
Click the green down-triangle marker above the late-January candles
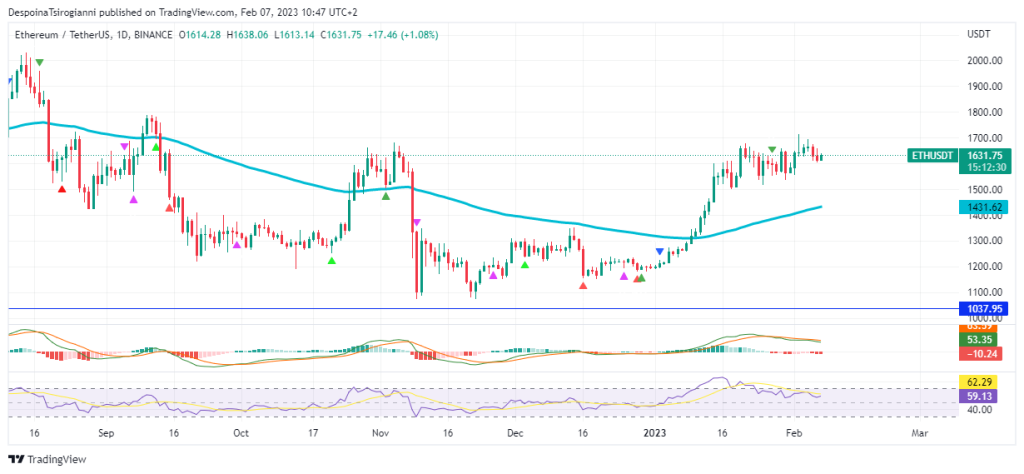pos(772,150)
